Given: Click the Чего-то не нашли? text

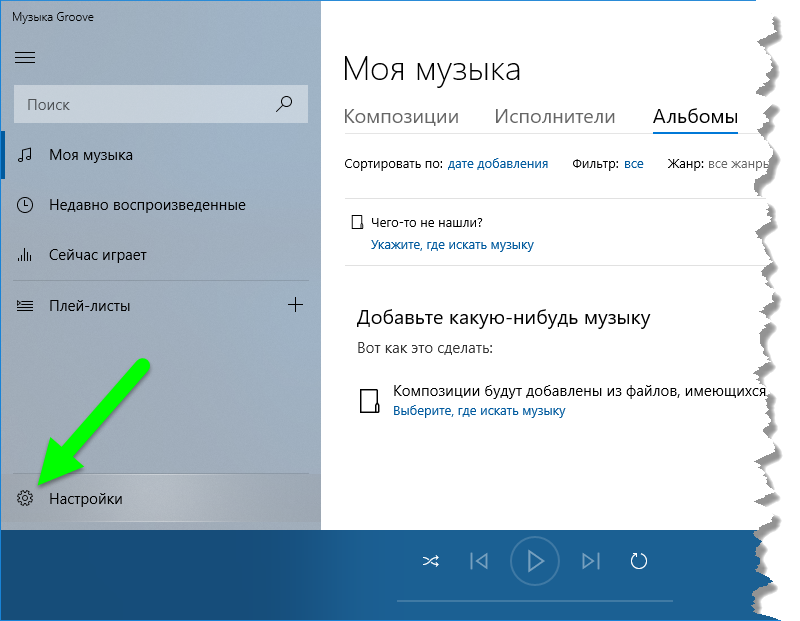Looking at the screenshot, I should pyautogui.click(x=427, y=222).
